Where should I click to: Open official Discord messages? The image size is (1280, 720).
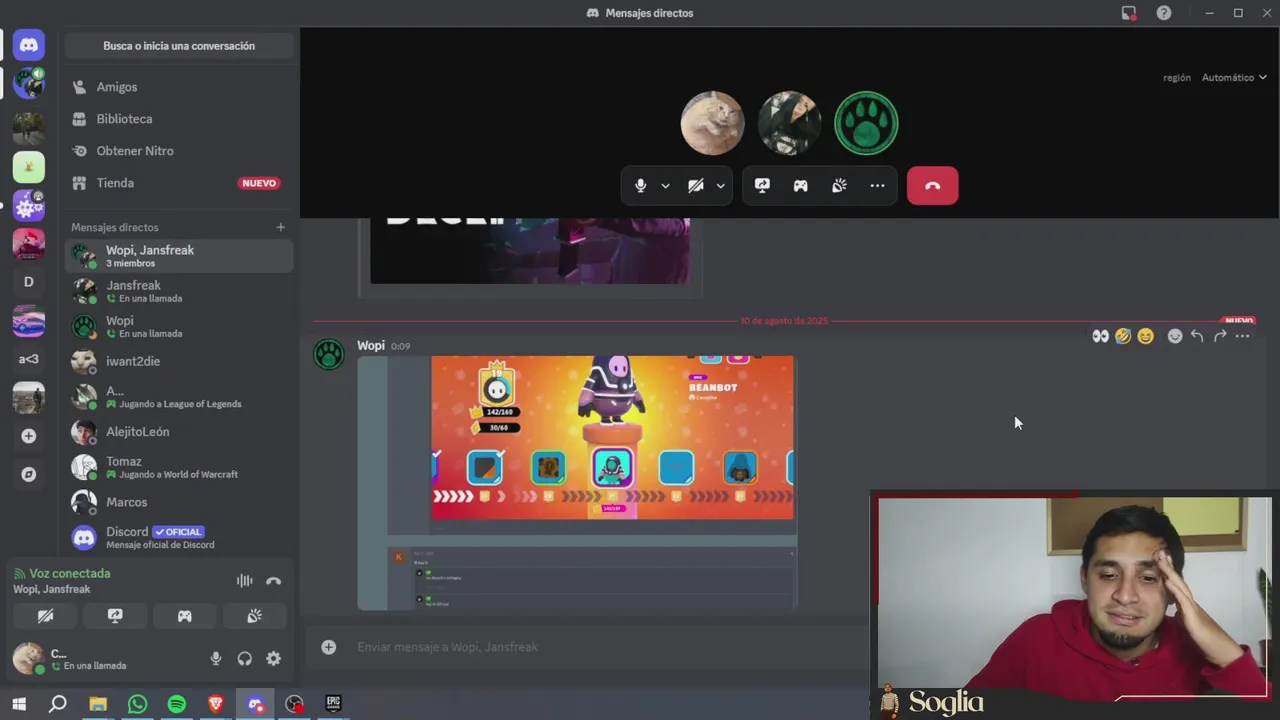pyautogui.click(x=179, y=538)
